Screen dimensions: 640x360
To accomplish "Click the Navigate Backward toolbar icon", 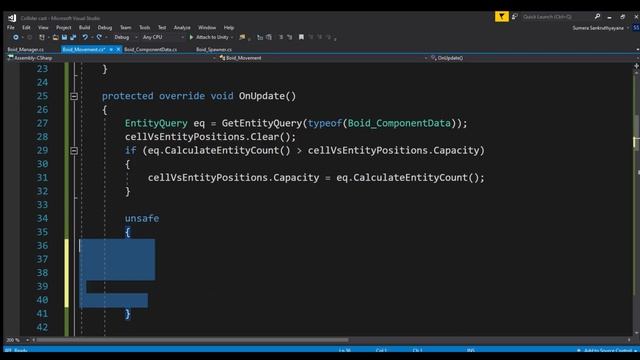I will [16, 37].
